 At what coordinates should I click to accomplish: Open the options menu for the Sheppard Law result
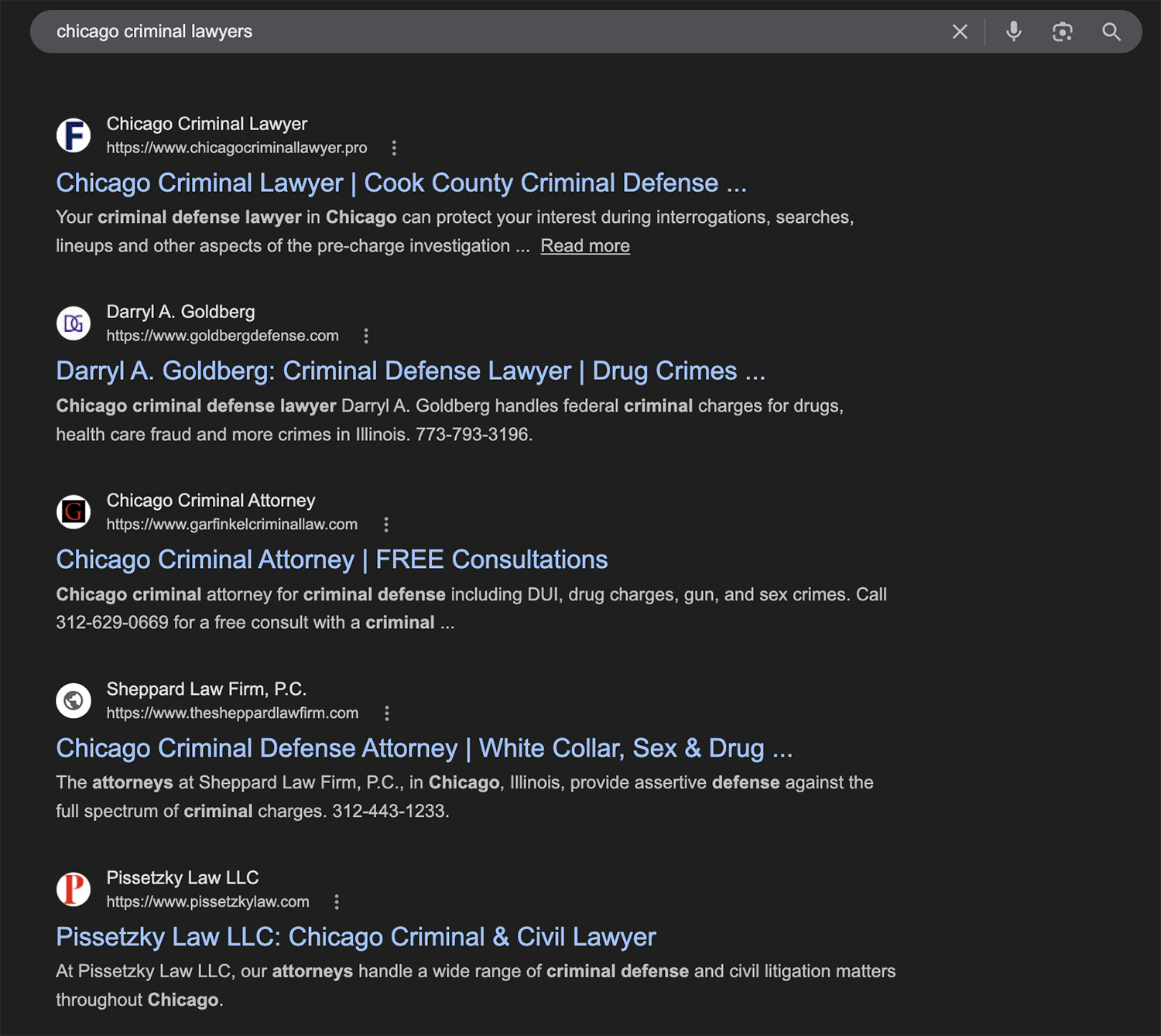pyautogui.click(x=386, y=713)
